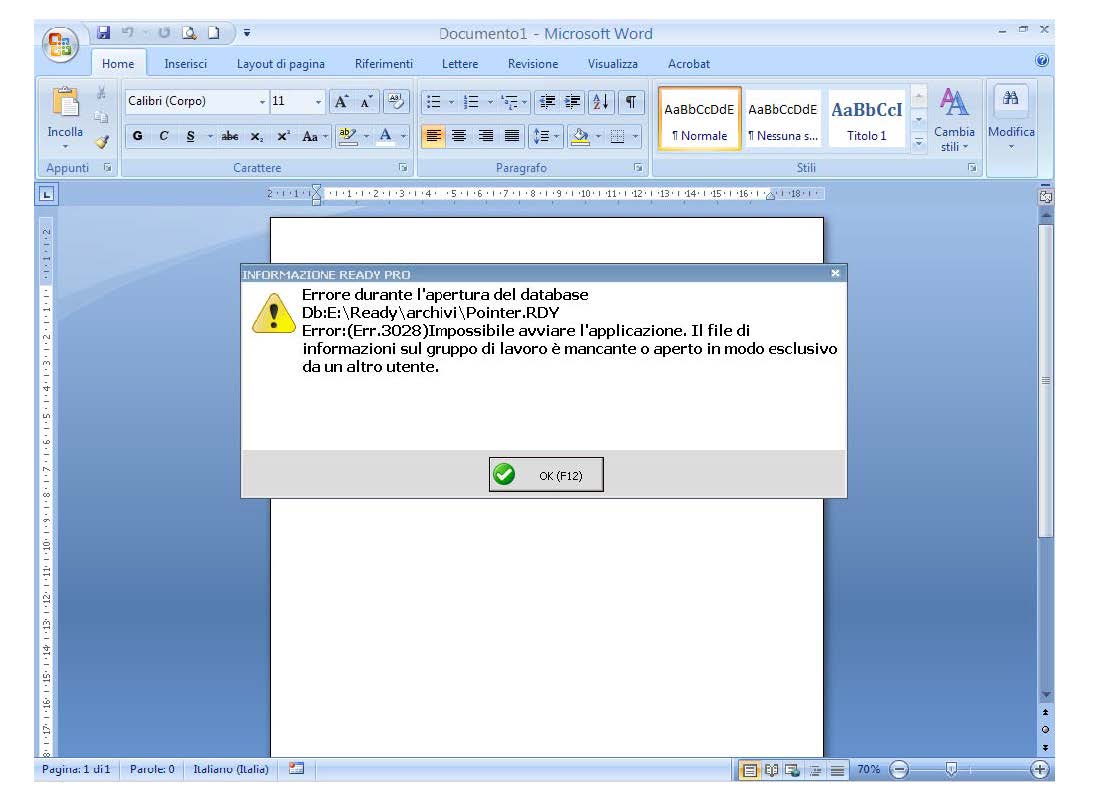Apply the Titolo 1 style

point(867,119)
